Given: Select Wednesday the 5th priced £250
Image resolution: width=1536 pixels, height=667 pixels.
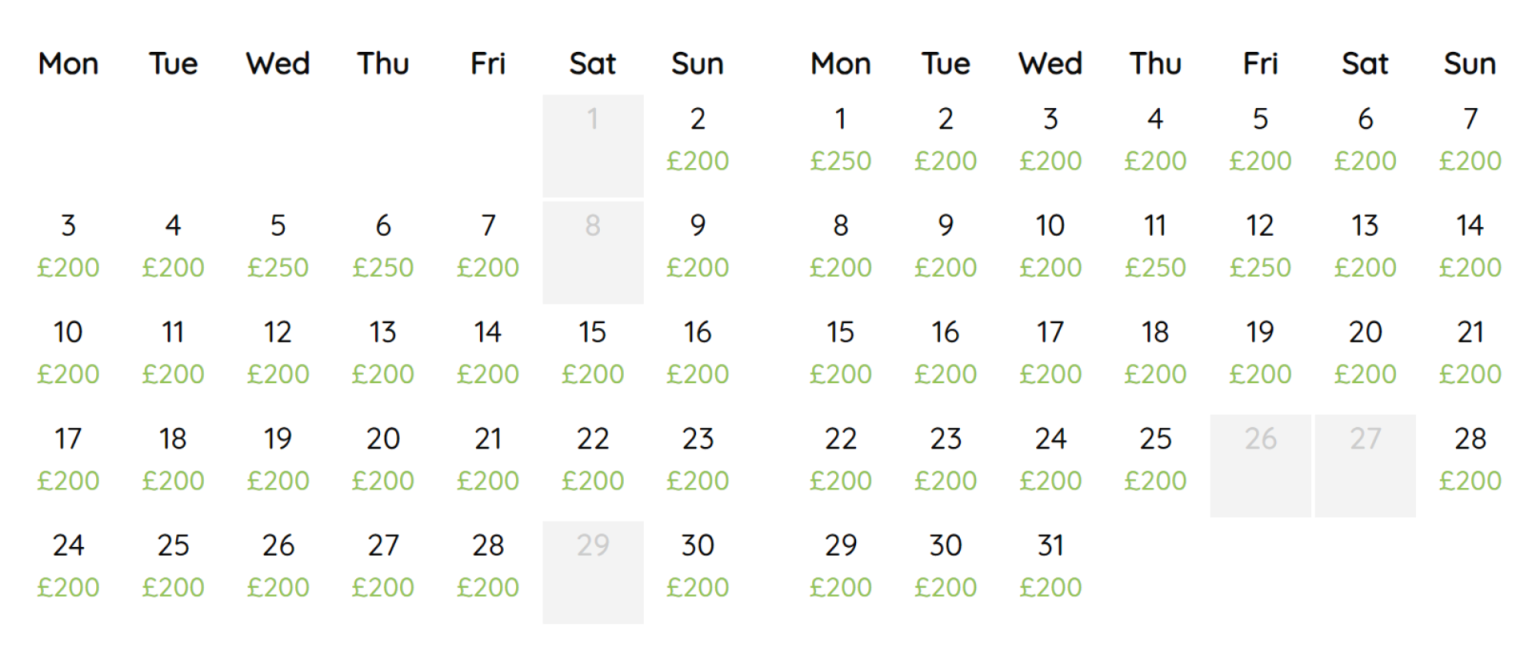Looking at the screenshot, I should [x=278, y=246].
